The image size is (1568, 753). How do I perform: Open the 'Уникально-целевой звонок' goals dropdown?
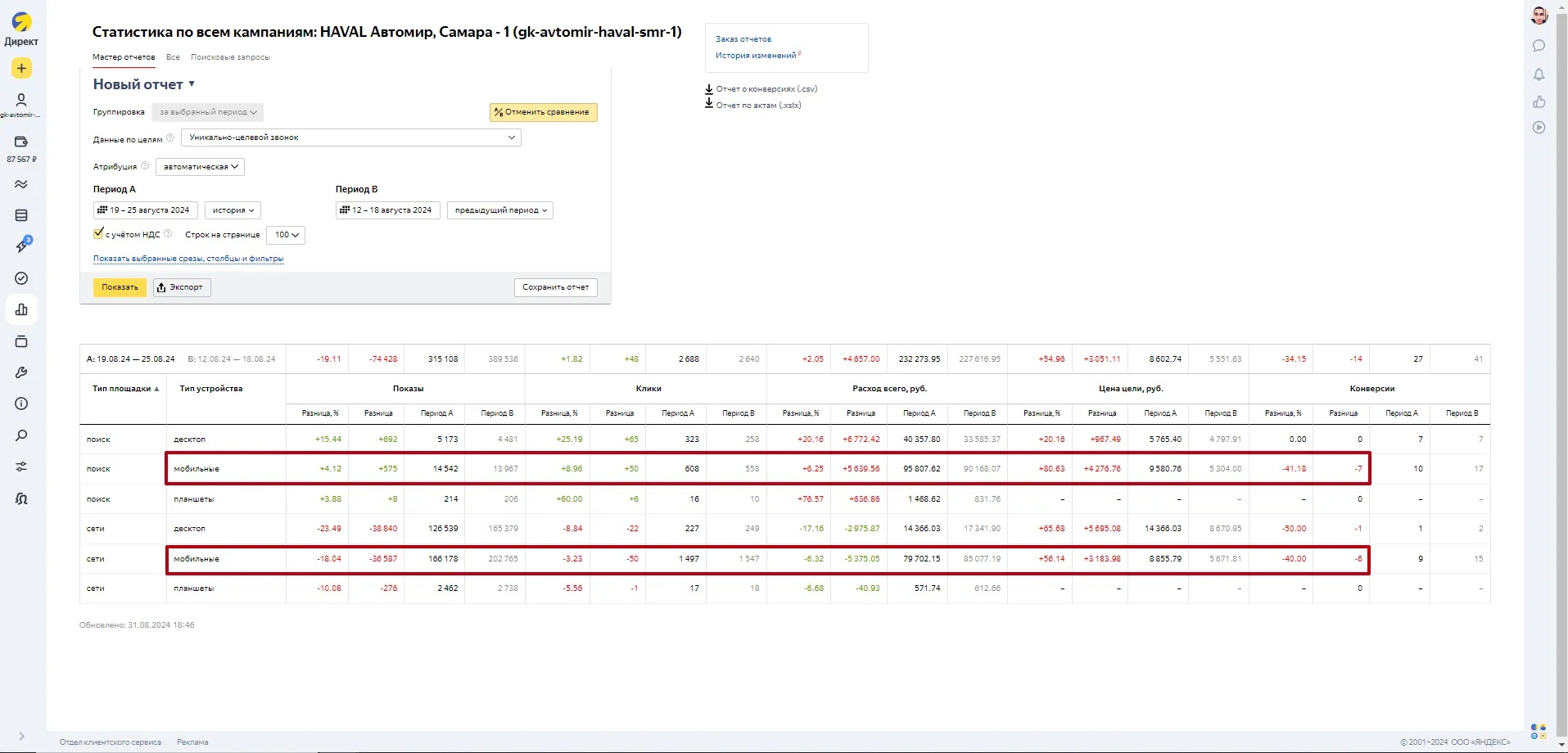350,138
